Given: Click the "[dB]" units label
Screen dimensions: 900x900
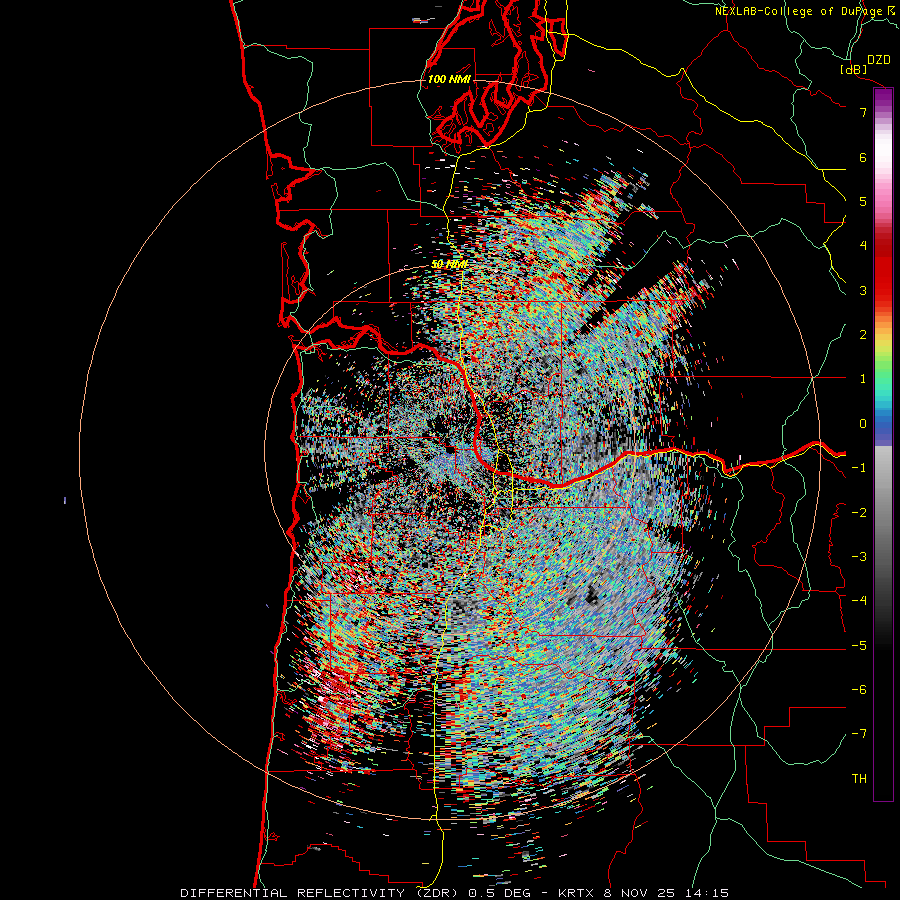Looking at the screenshot, I should (x=854, y=69).
